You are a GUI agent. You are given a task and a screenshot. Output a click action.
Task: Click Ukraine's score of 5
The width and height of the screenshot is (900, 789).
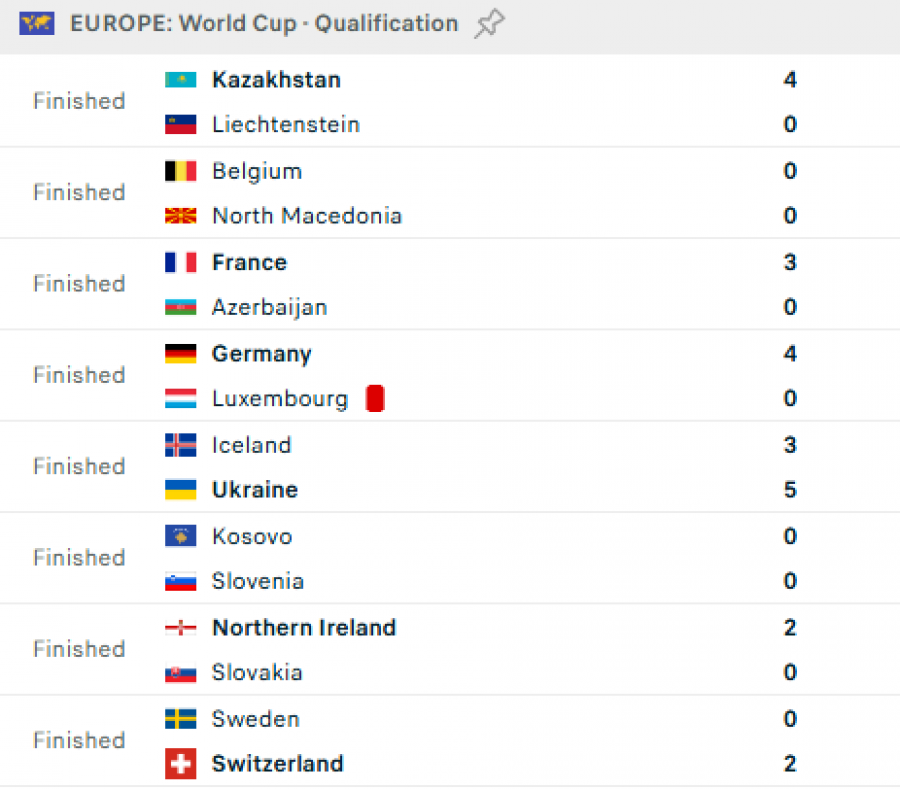[x=790, y=490]
